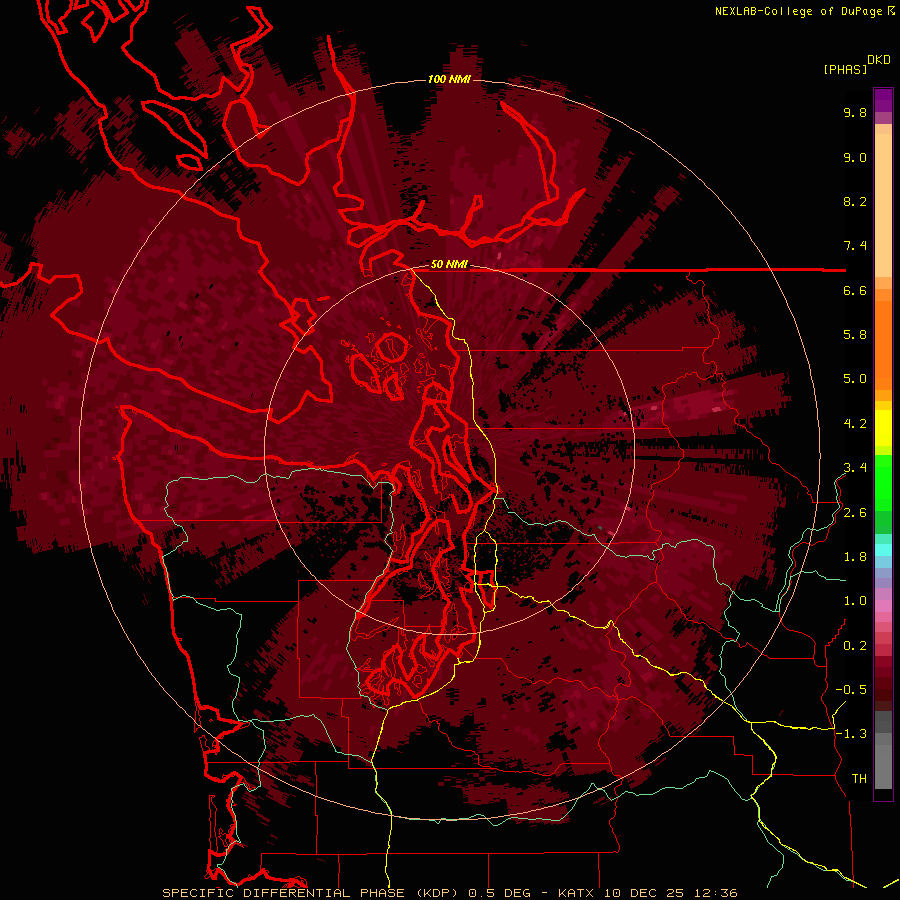Screen dimensions: 900x900
Task: Pick the bright green color scale segment
Action: click(x=883, y=483)
